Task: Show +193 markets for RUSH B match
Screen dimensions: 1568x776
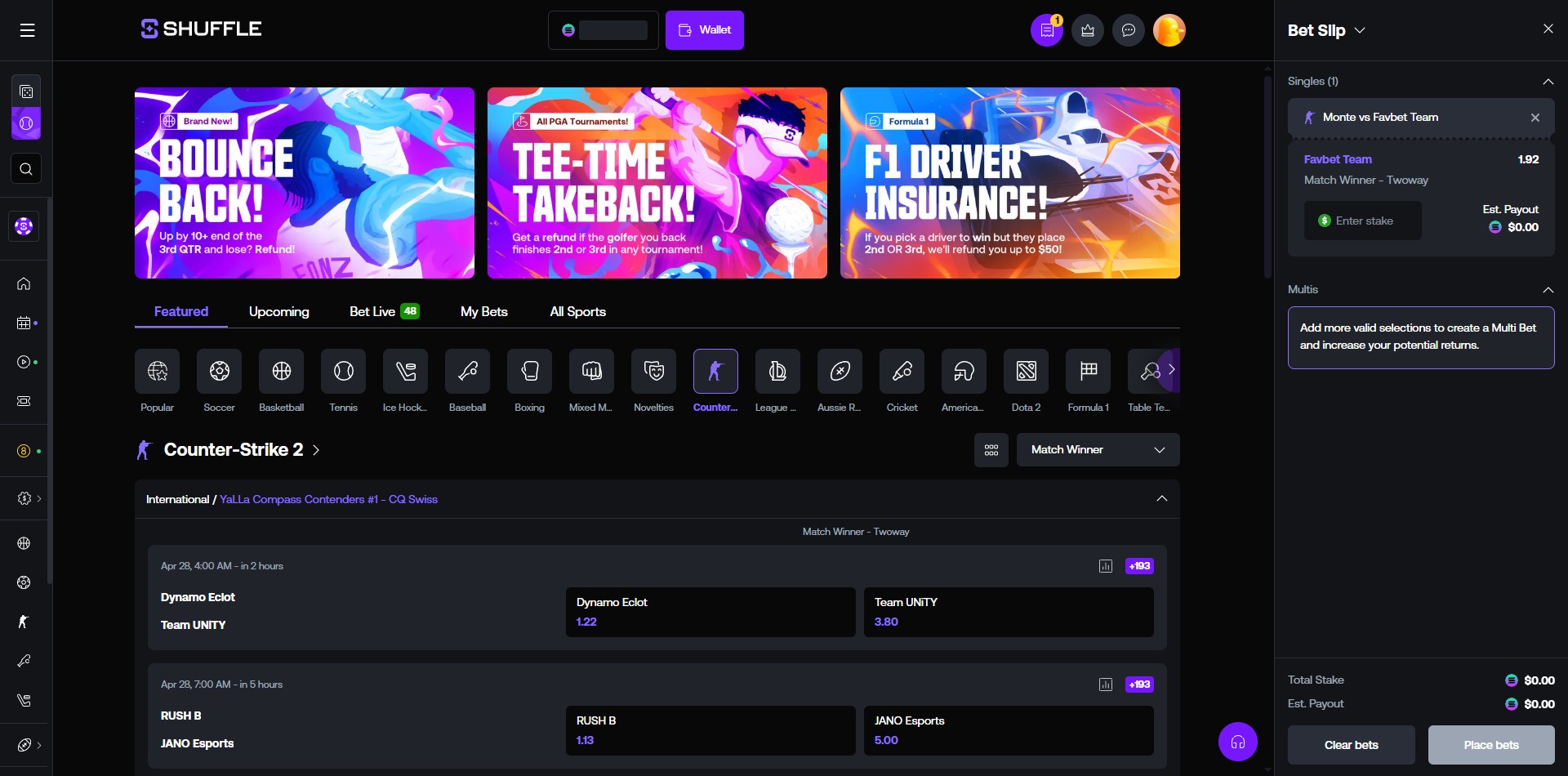Action: (1139, 685)
